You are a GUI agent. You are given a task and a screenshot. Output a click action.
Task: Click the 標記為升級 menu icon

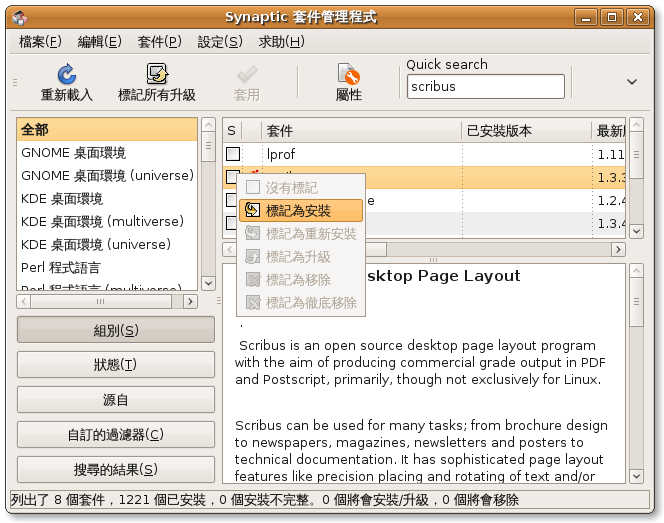pos(252,256)
